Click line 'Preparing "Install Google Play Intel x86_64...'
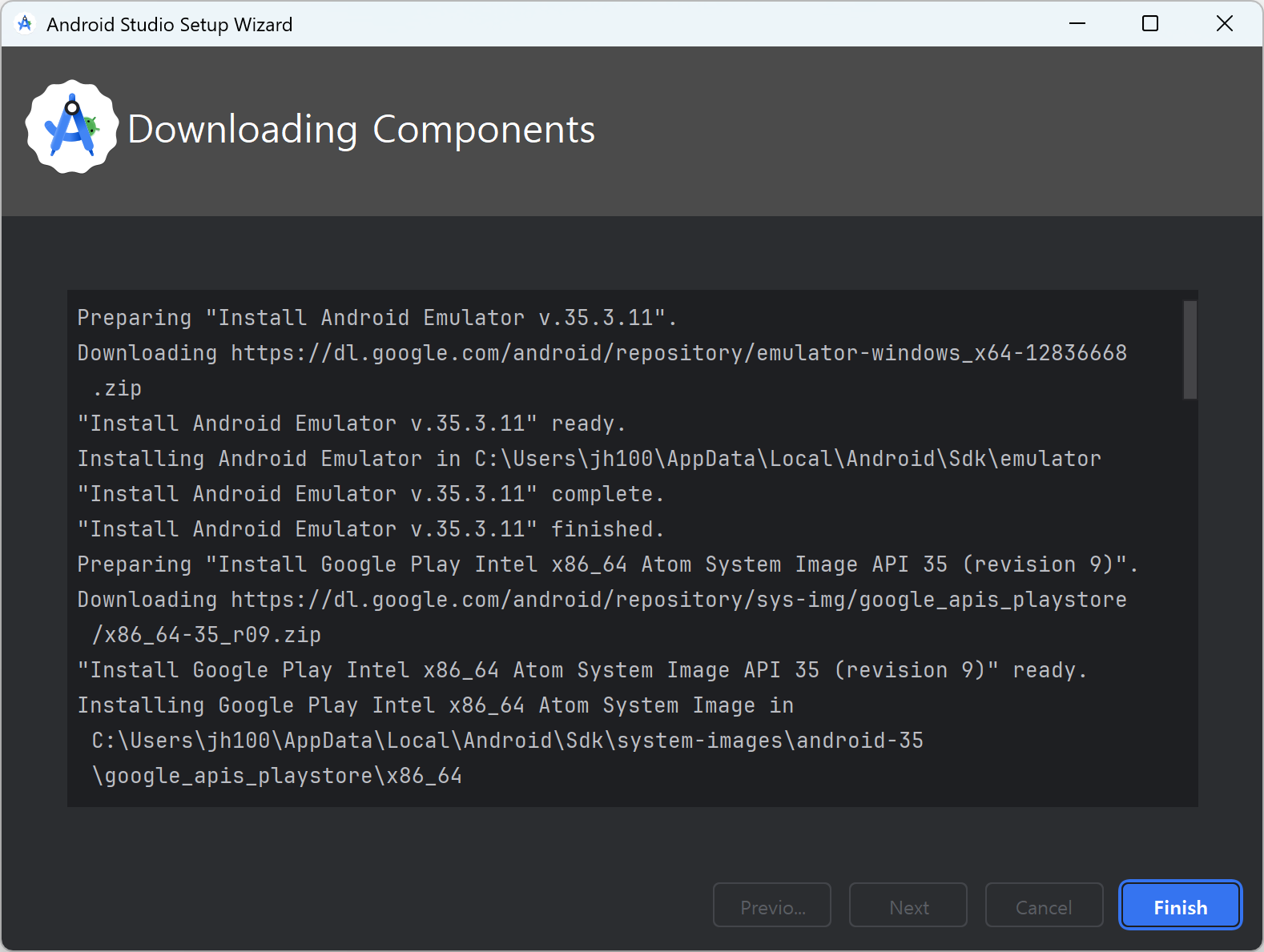Screen dimensions: 1264x952 tap(608, 564)
